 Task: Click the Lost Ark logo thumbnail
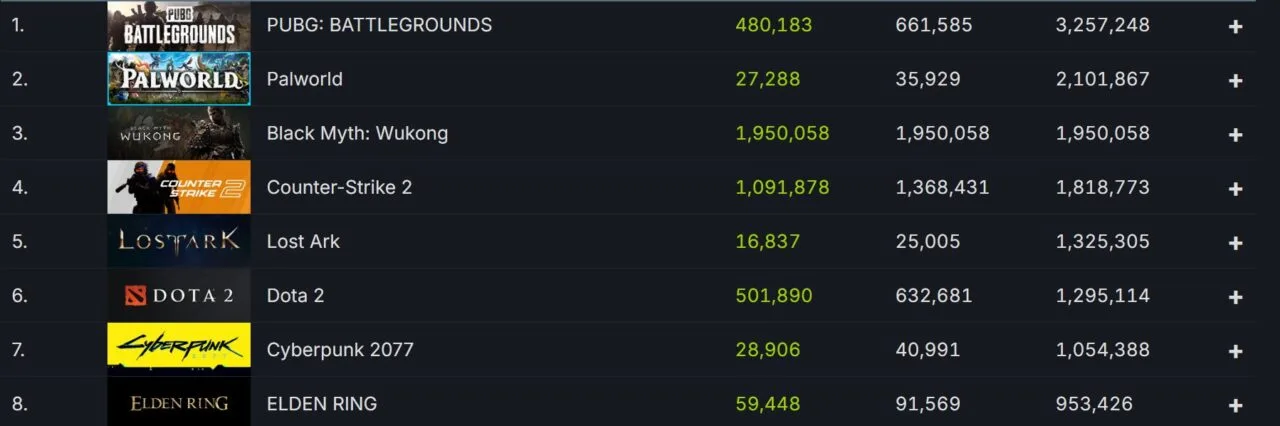coord(178,241)
